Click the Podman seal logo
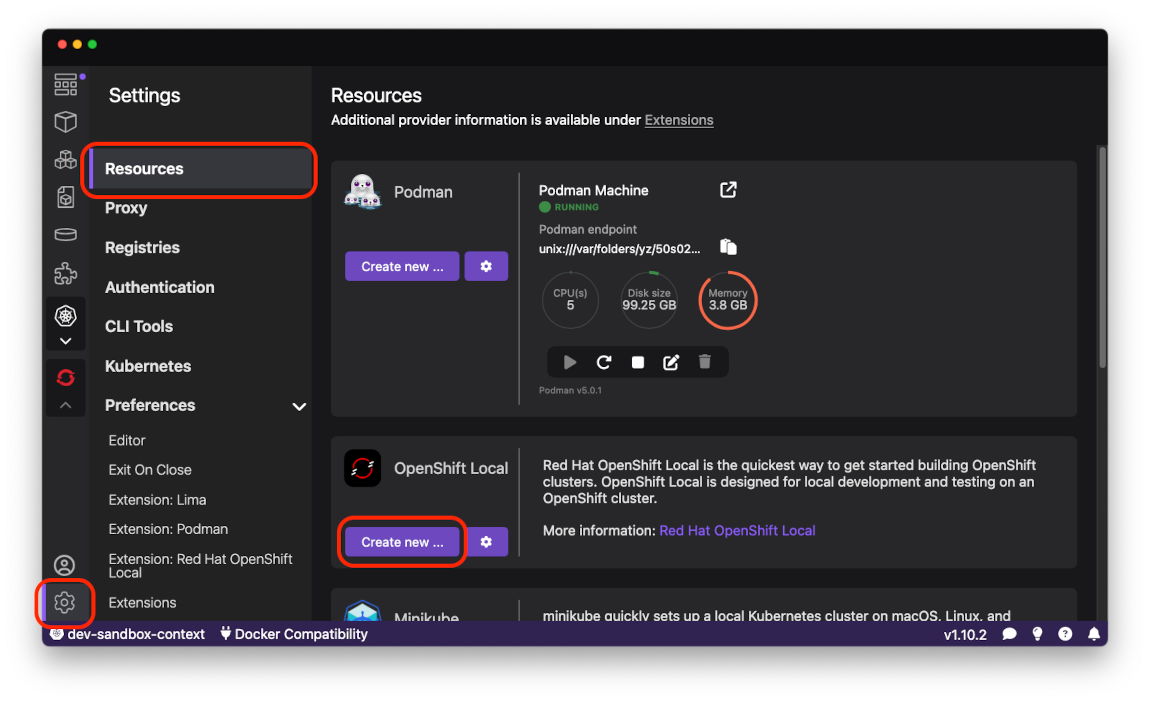Screen dimensions: 1150x702 (x=362, y=191)
